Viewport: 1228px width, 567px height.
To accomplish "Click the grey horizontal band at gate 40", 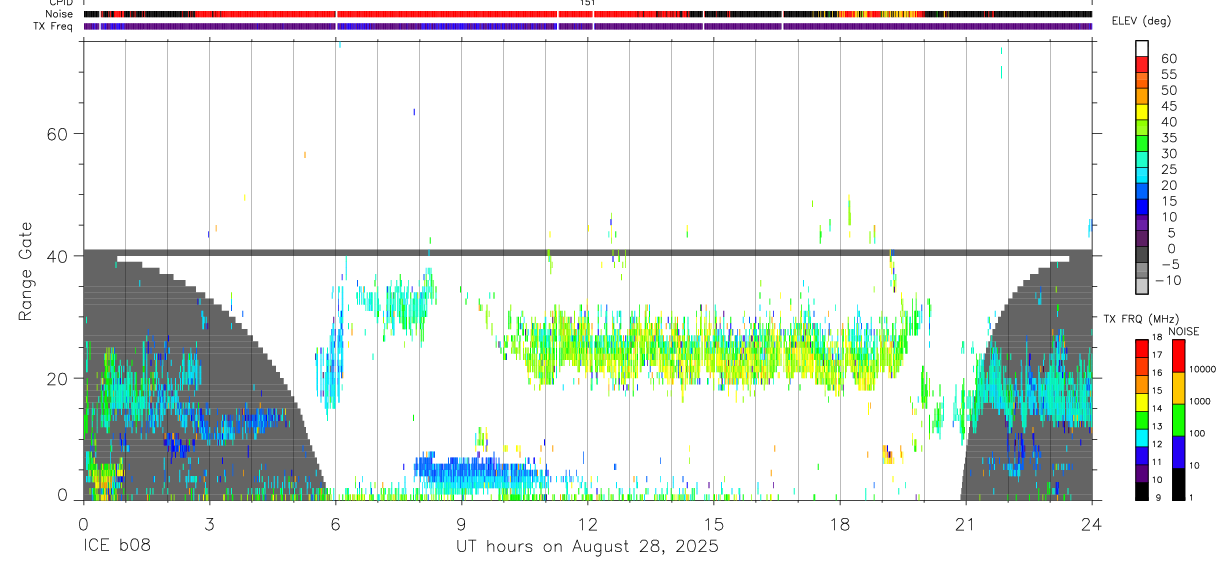I will (x=588, y=253).
